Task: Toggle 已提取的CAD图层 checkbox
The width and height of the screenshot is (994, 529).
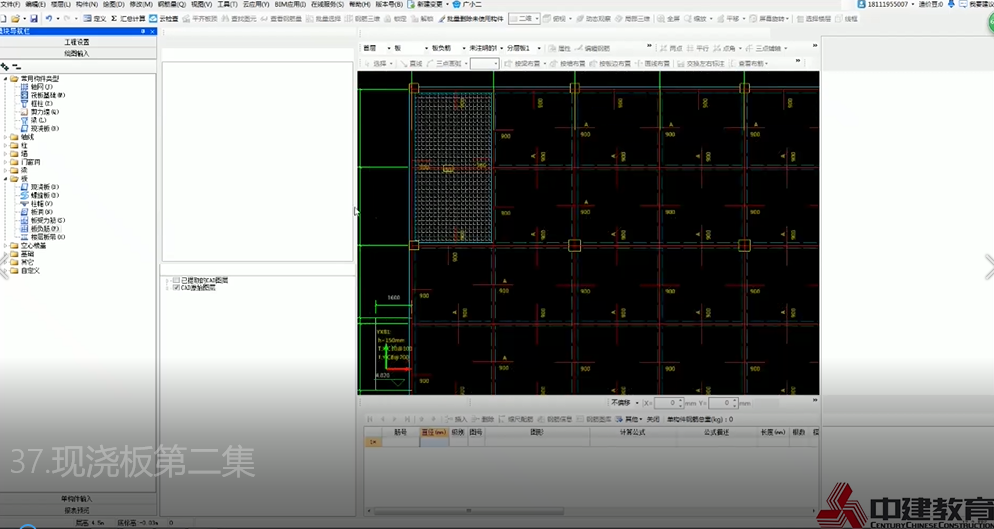Action: (177, 280)
